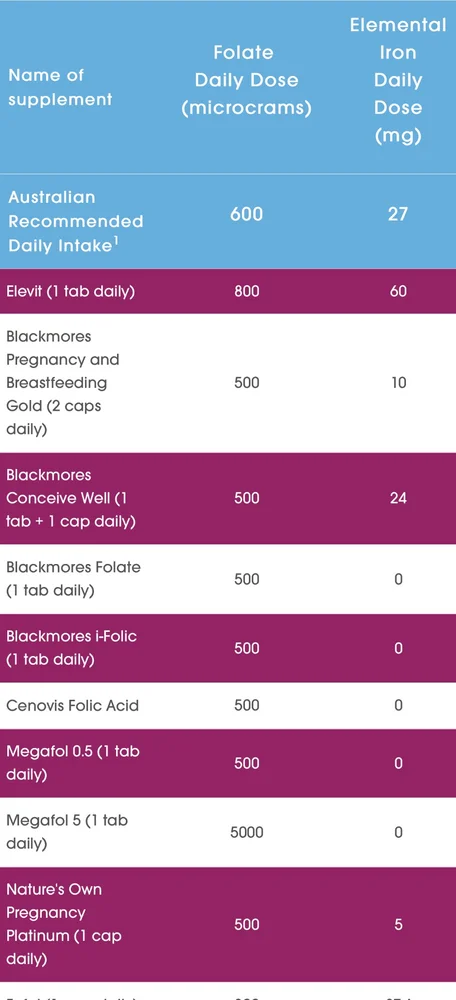Select Nature's Own Pregnancy Platinum label
The image size is (456, 1000).
pyautogui.click(x=64, y=924)
